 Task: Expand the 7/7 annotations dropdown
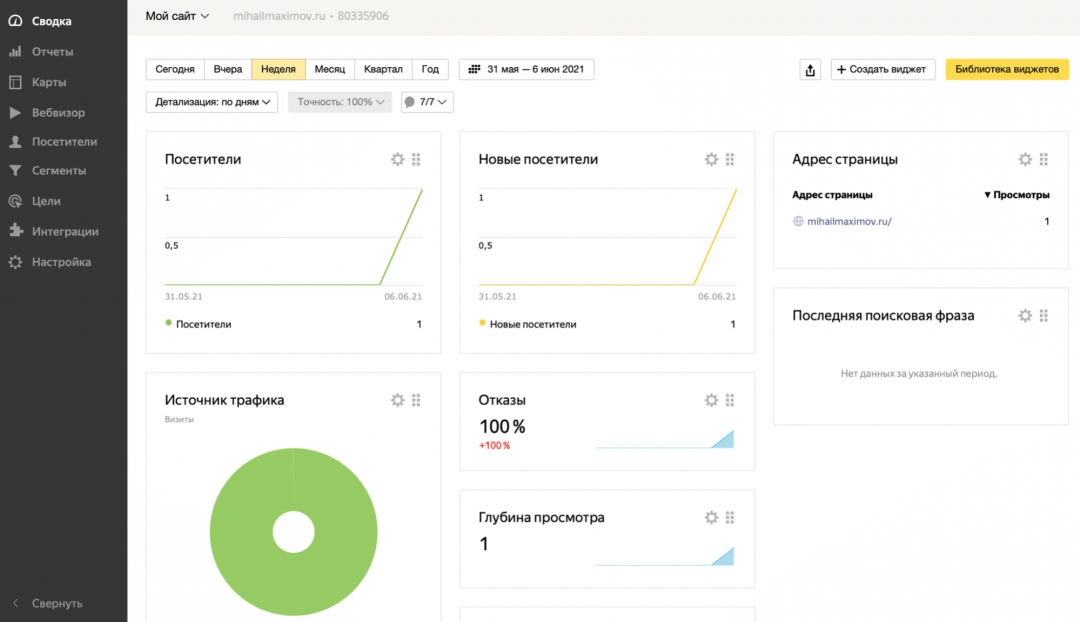[427, 102]
